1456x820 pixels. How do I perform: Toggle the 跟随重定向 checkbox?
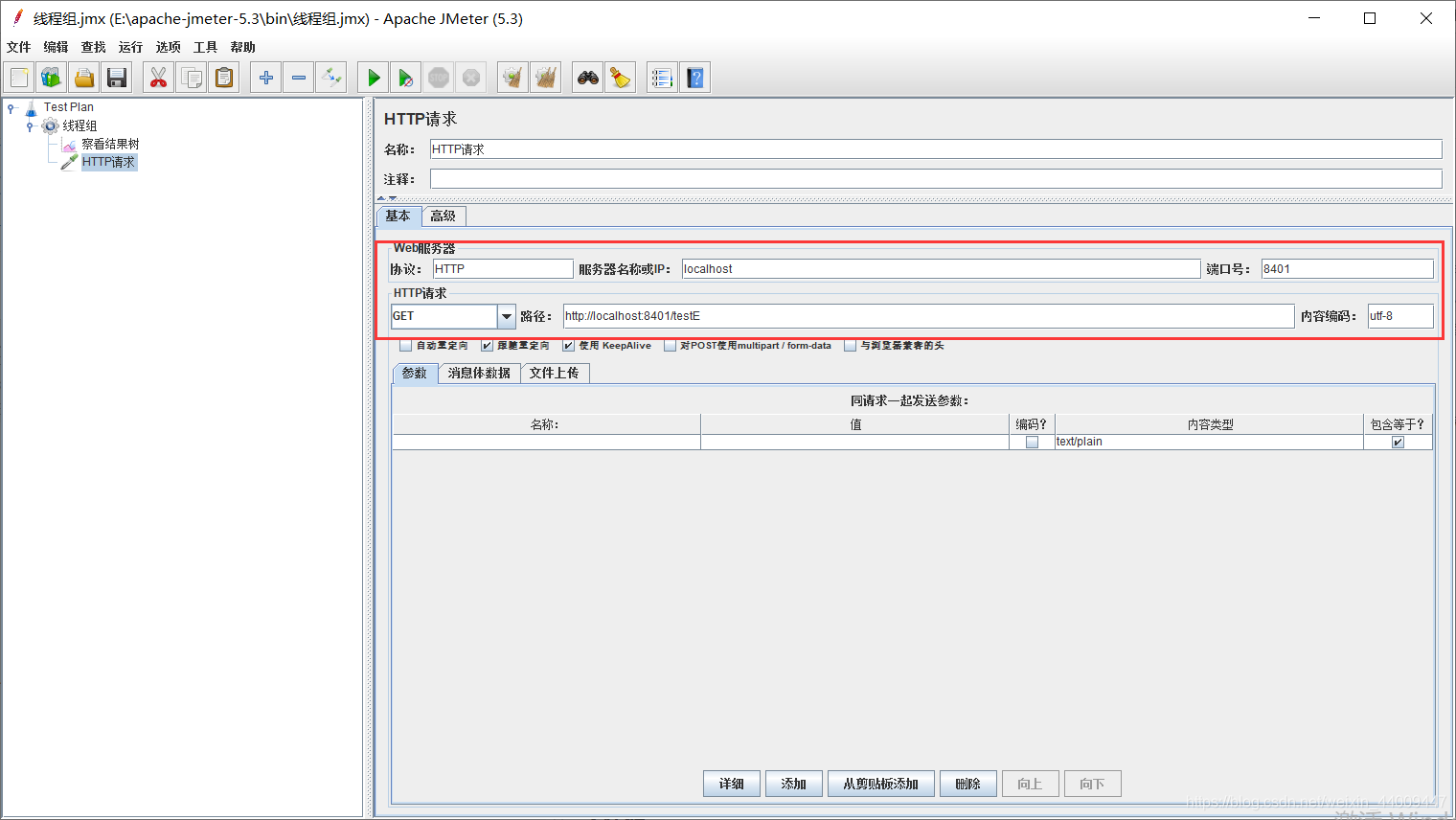click(487, 346)
